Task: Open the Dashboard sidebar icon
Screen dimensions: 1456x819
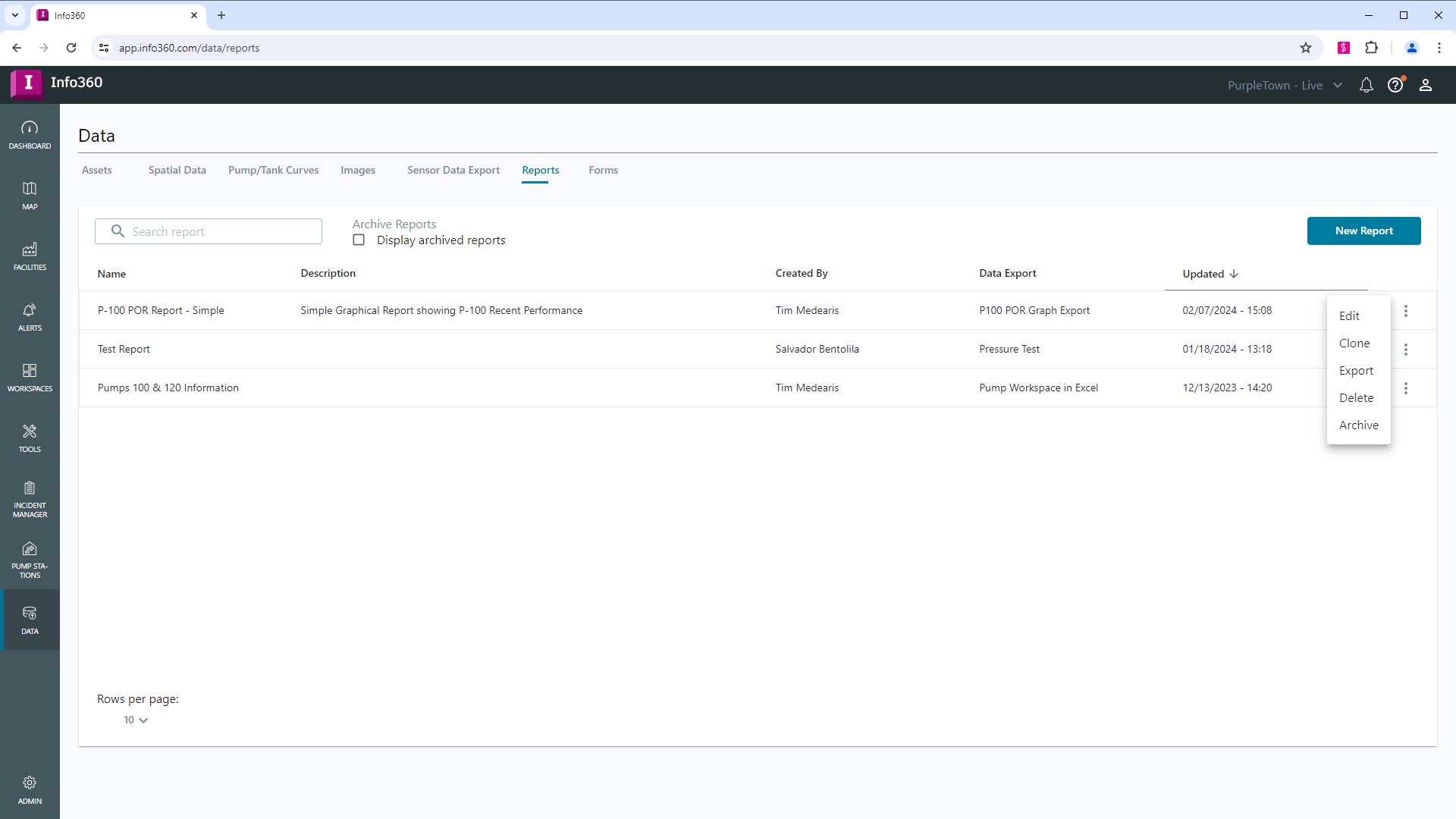Action: click(x=30, y=134)
